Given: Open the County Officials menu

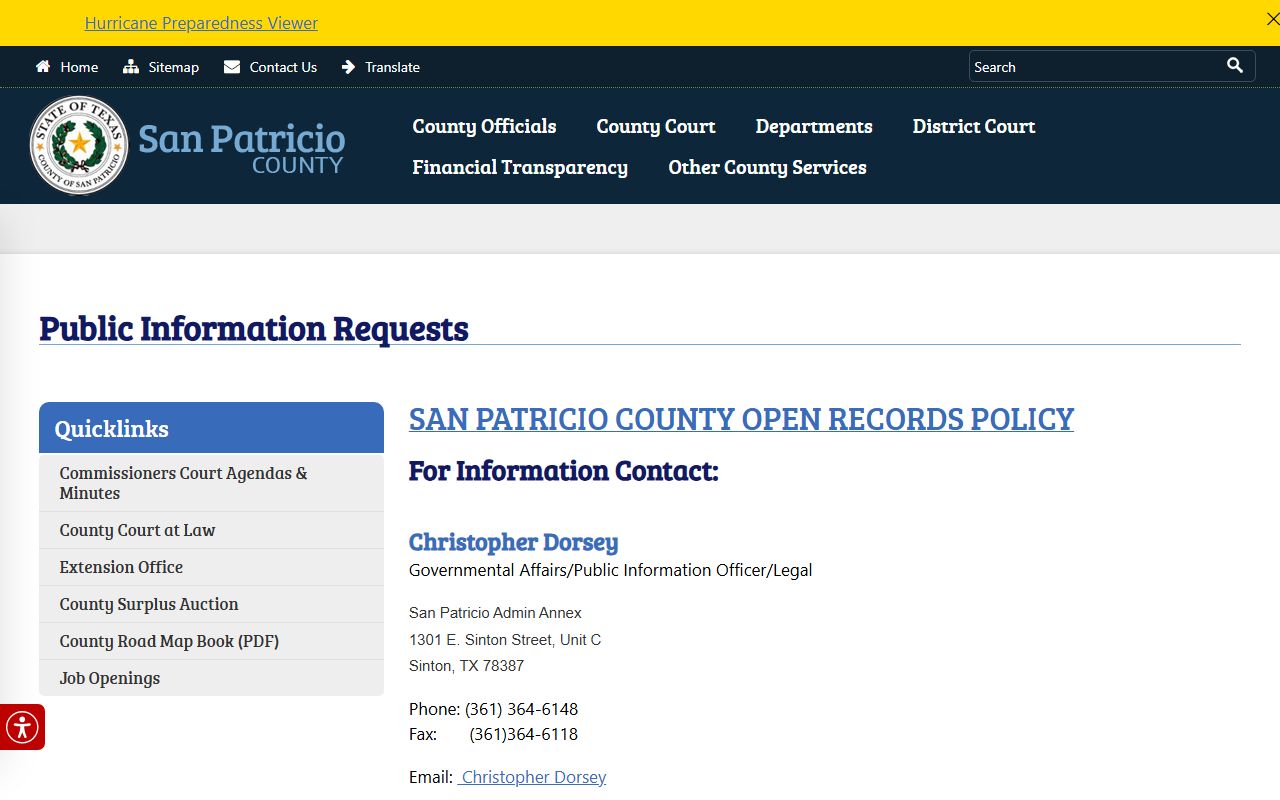Looking at the screenshot, I should coord(484,126).
